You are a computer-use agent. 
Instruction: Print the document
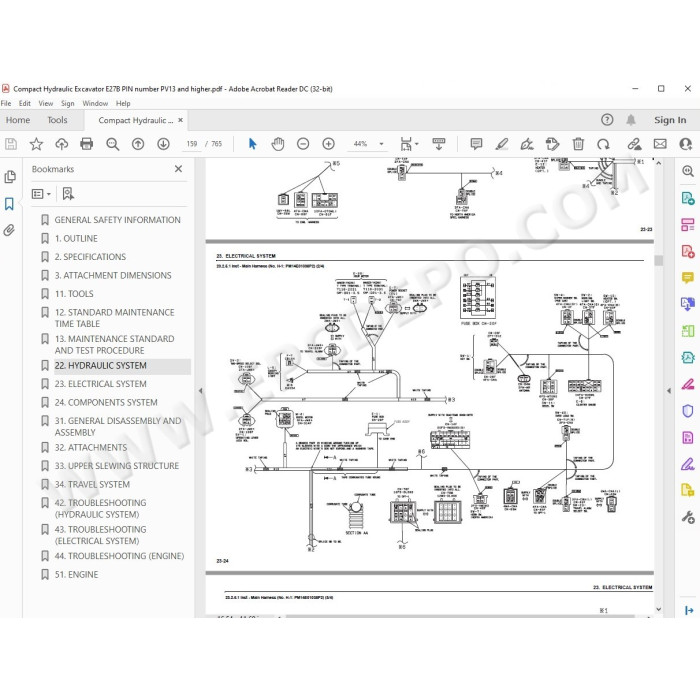[87, 144]
